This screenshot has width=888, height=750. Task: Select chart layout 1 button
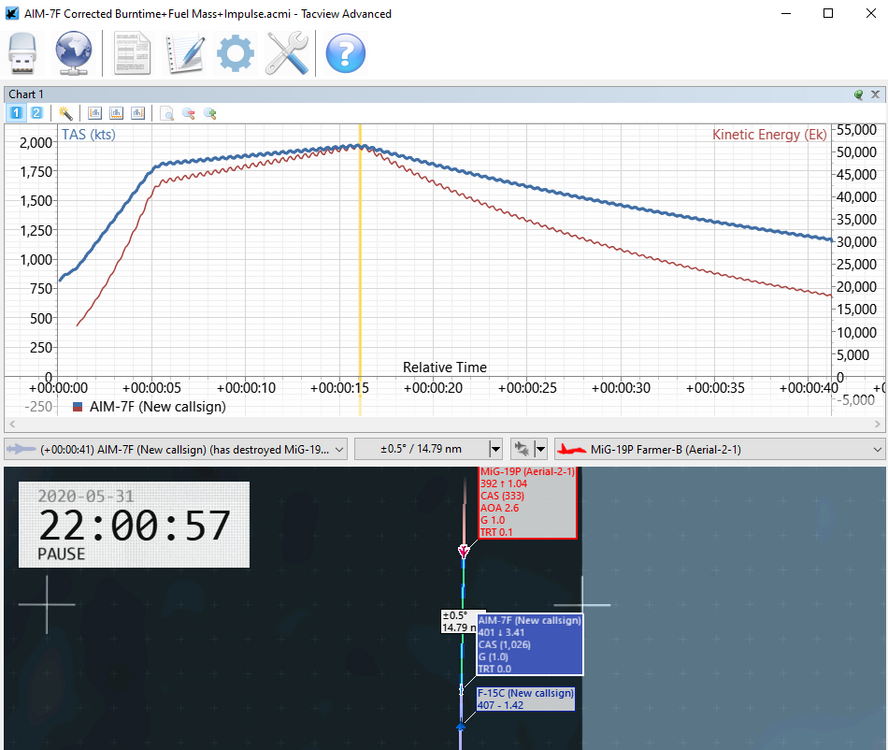coord(16,113)
